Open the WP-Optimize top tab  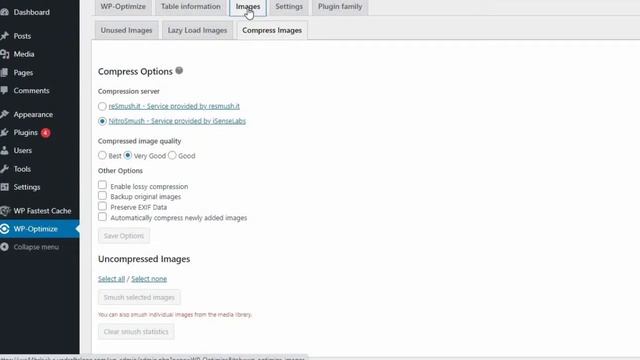123,7
